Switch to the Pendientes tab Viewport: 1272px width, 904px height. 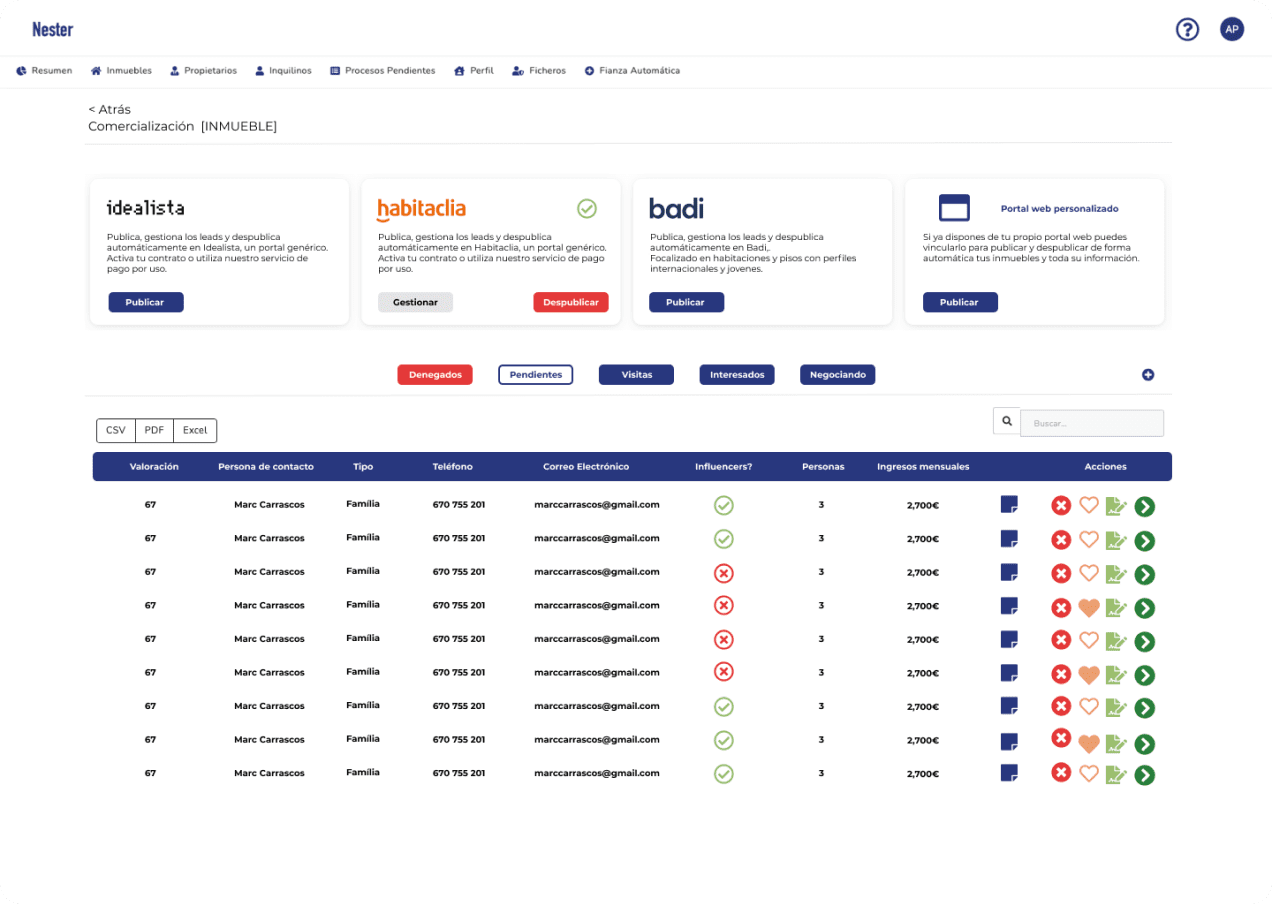pos(536,375)
